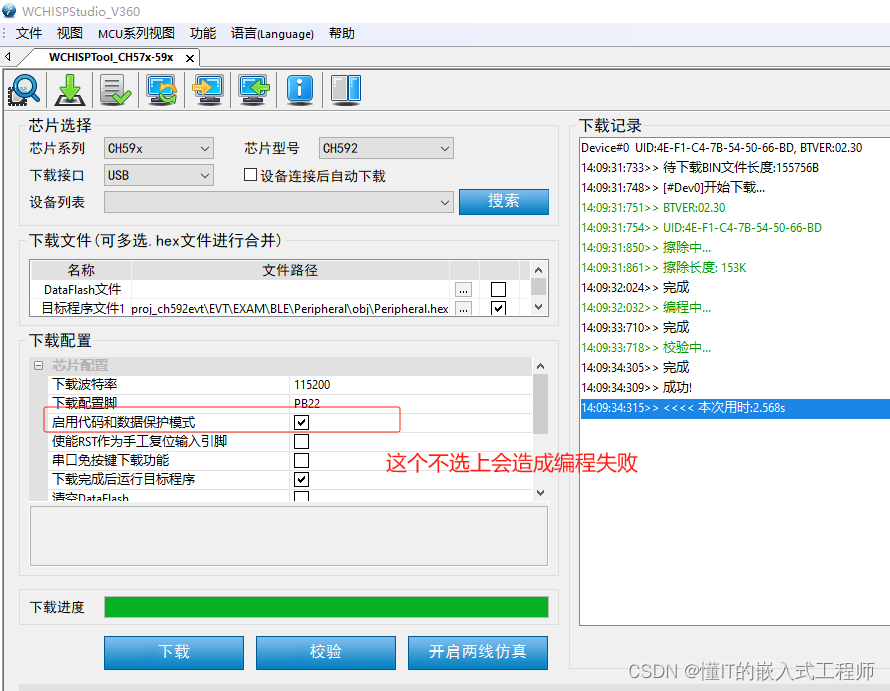Viewport: 890px width, 691px height.
Task: Click the monitor with green arrow icon
Action: (254, 90)
